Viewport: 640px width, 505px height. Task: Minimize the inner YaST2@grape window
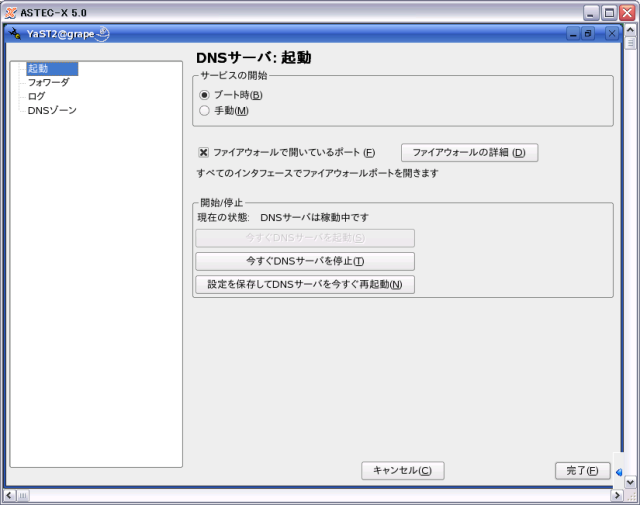(x=574, y=34)
